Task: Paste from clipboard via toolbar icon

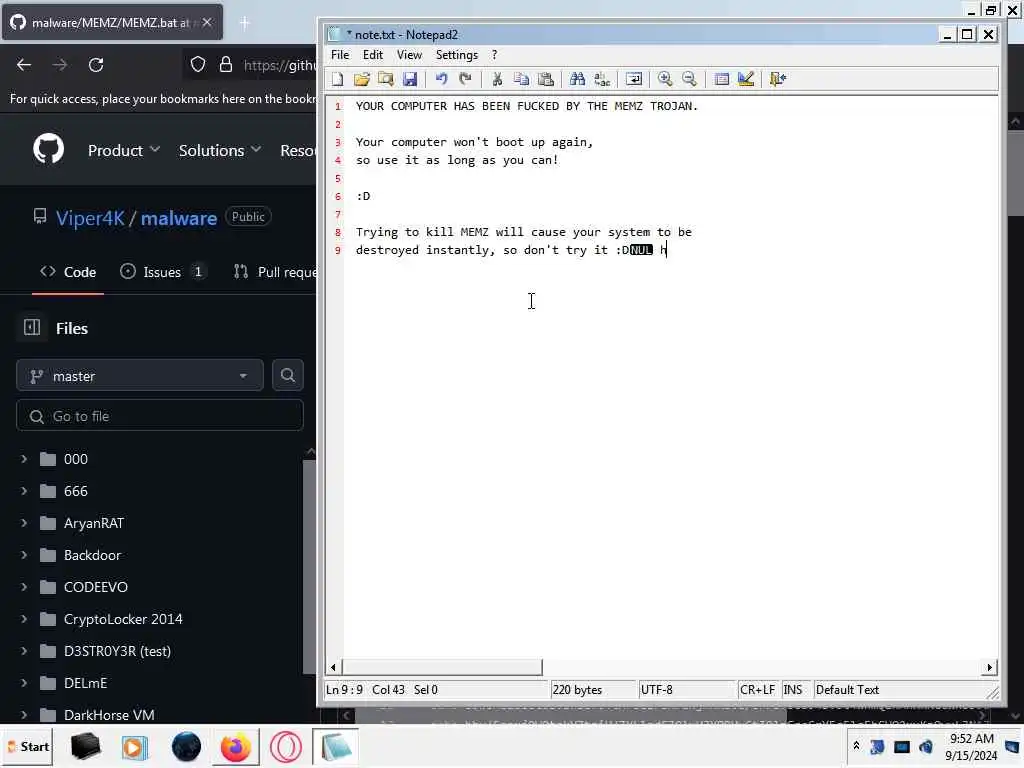Action: tap(545, 79)
